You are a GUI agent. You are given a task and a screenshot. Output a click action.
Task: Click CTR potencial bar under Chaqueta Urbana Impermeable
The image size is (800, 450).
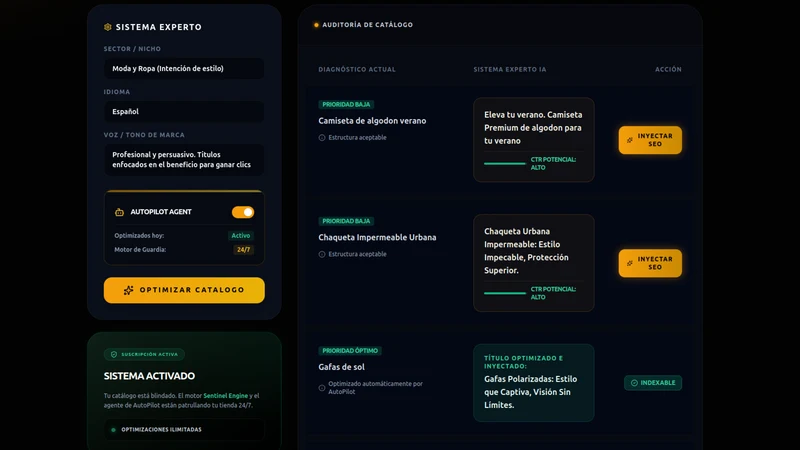[x=505, y=293]
